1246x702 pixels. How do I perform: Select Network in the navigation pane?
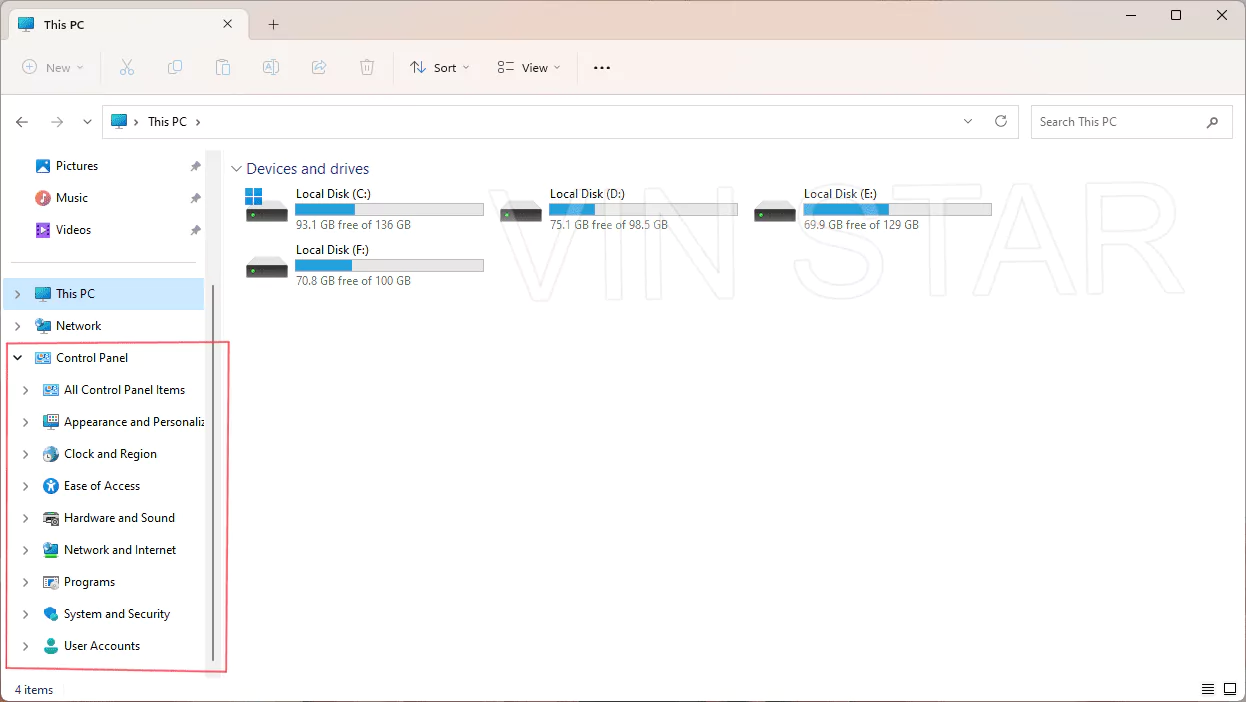(78, 326)
